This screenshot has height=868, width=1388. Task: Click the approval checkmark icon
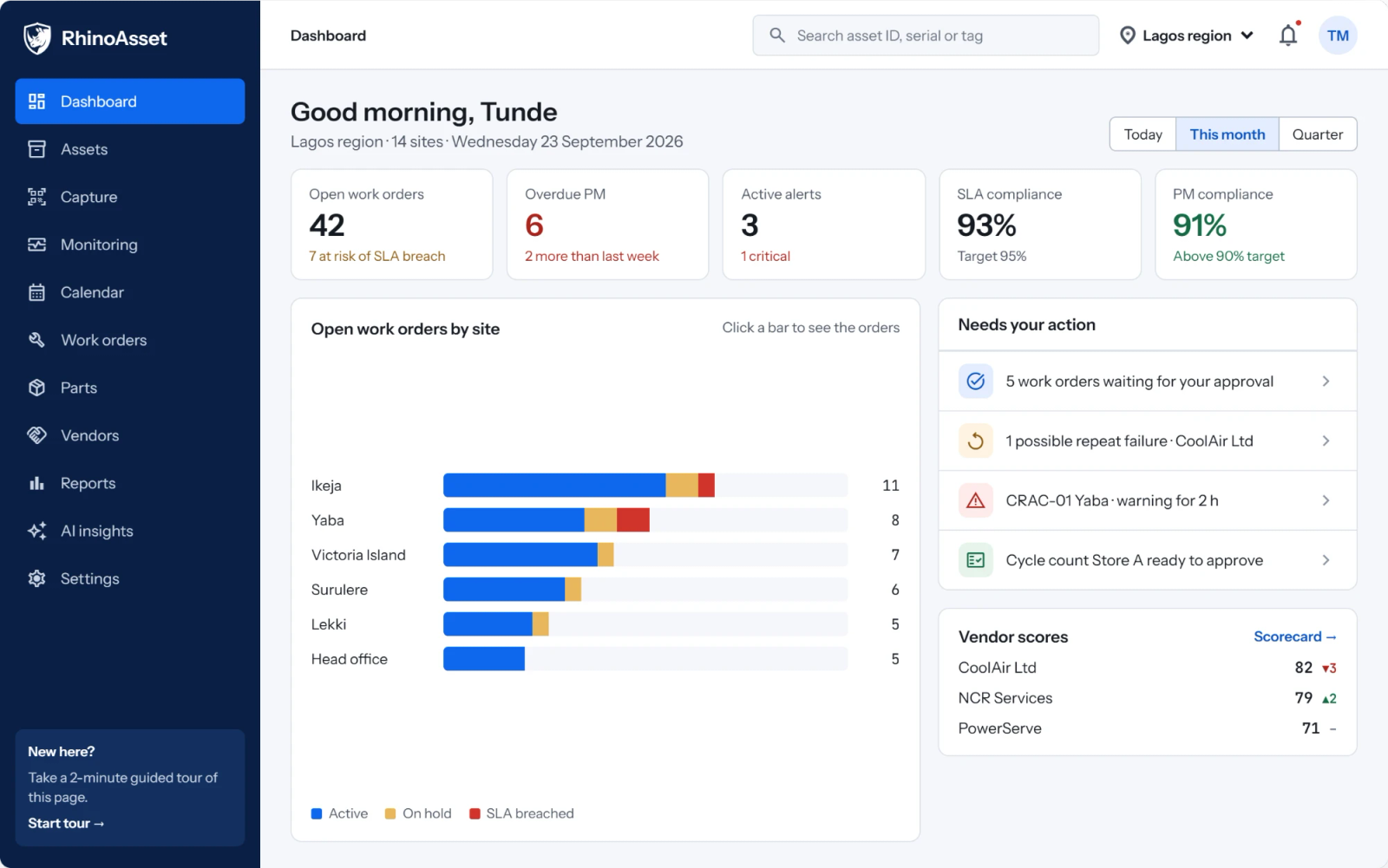[976, 382]
